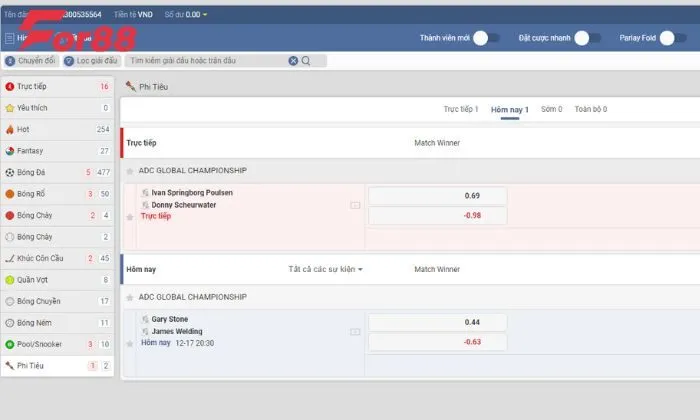Toggle the Thành viên mới switch
This screenshot has width=700, height=420.
[x=486, y=38]
